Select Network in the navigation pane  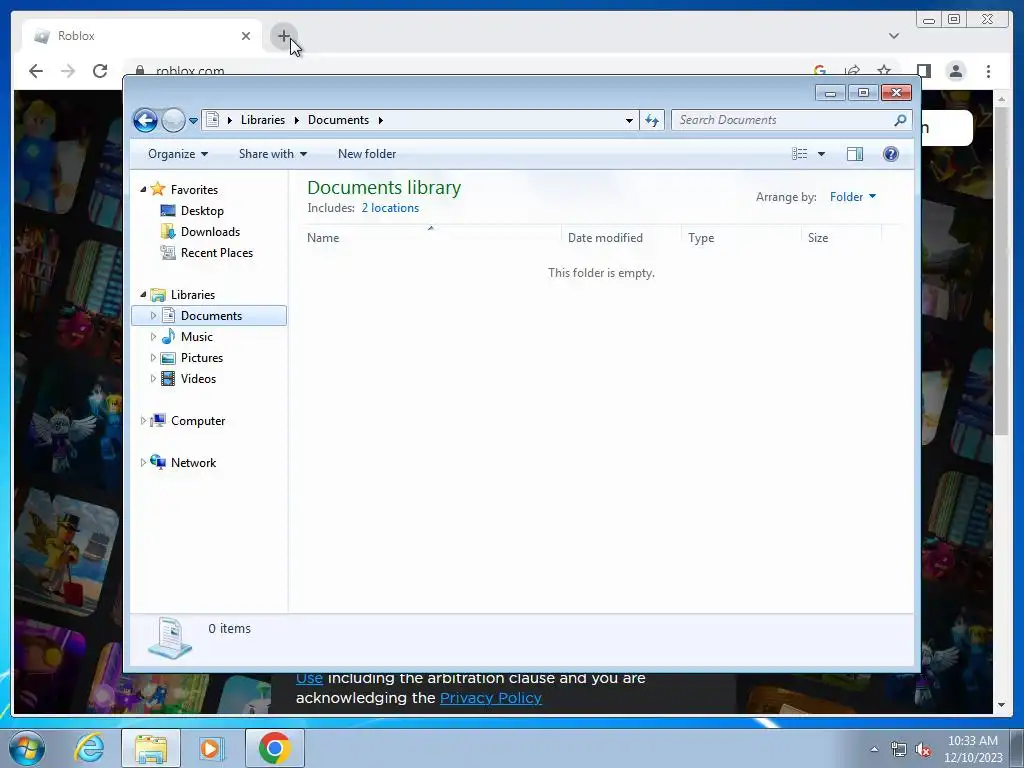click(x=193, y=463)
